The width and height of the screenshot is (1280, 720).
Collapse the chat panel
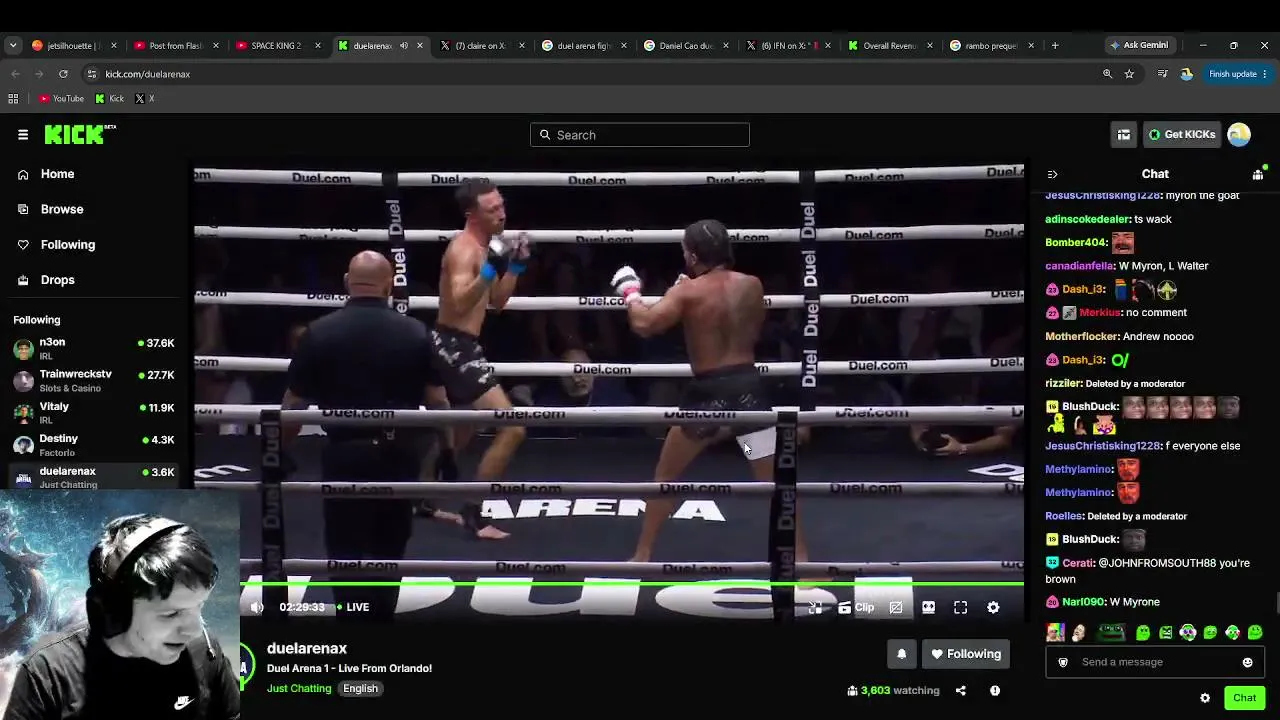click(x=1052, y=174)
